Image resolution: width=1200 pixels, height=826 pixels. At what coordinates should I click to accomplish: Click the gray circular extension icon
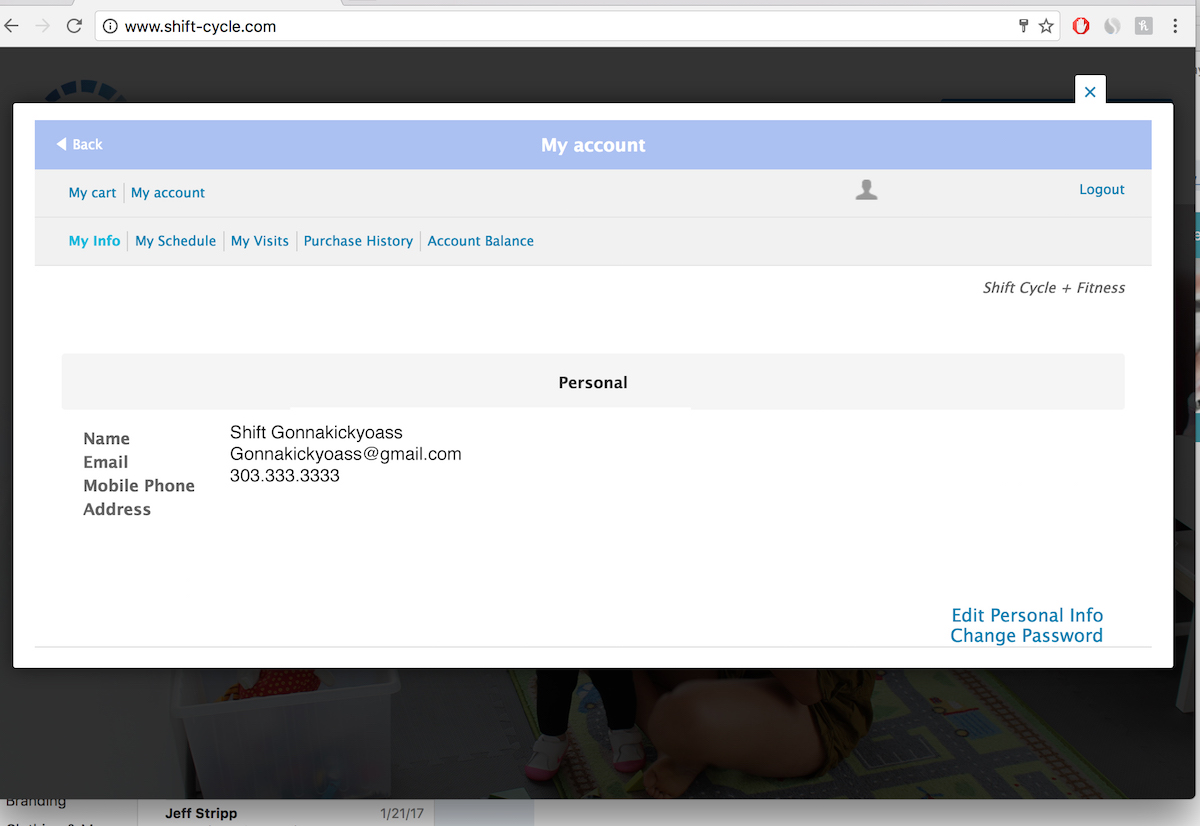pos(1112,26)
